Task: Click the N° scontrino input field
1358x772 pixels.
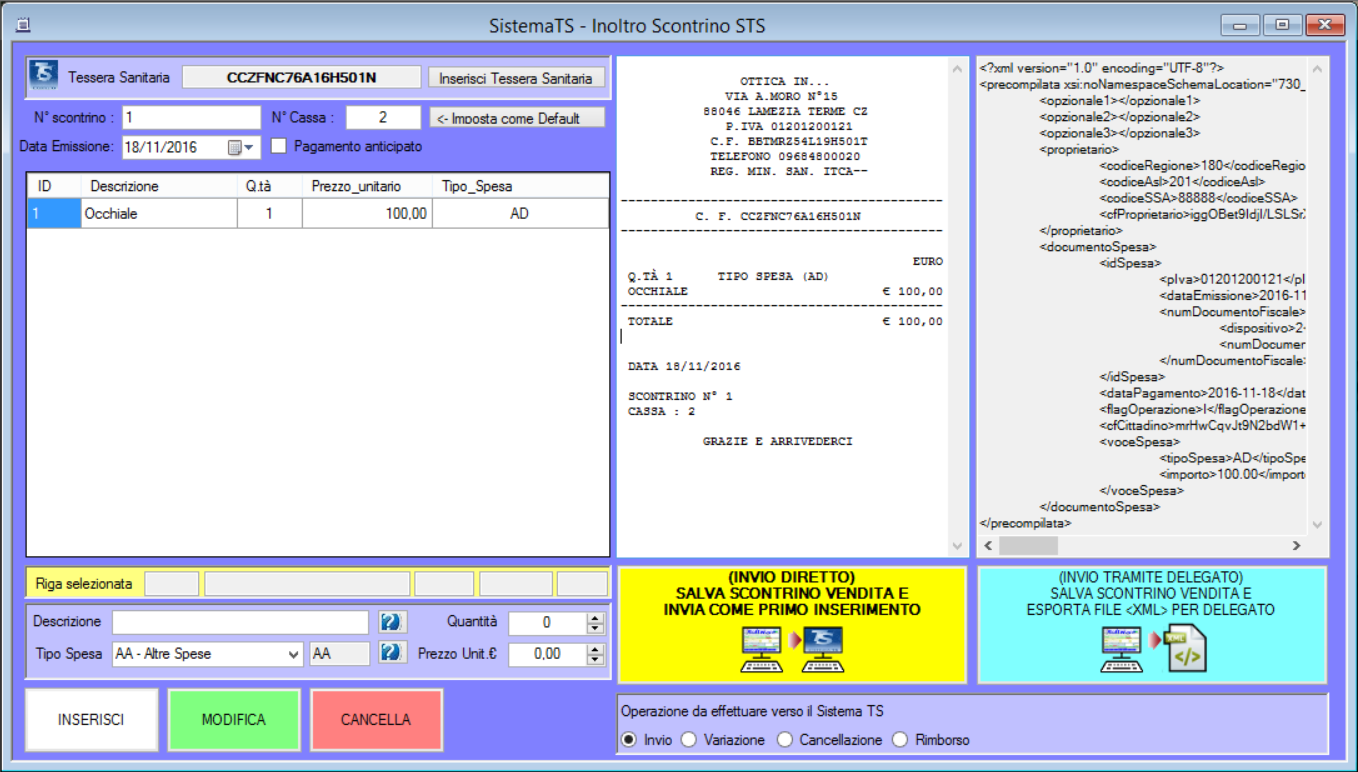Action: pos(190,118)
